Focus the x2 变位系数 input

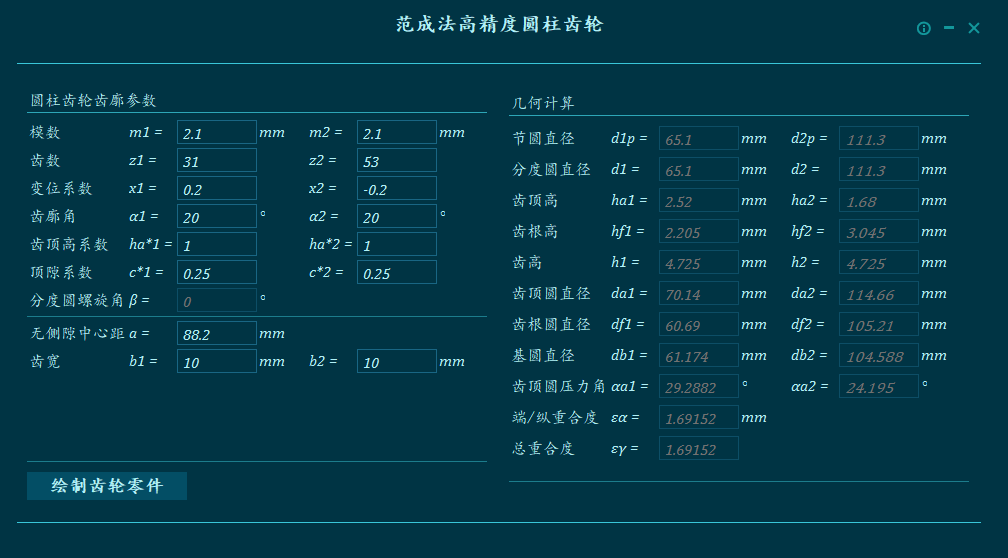[x=397, y=189]
